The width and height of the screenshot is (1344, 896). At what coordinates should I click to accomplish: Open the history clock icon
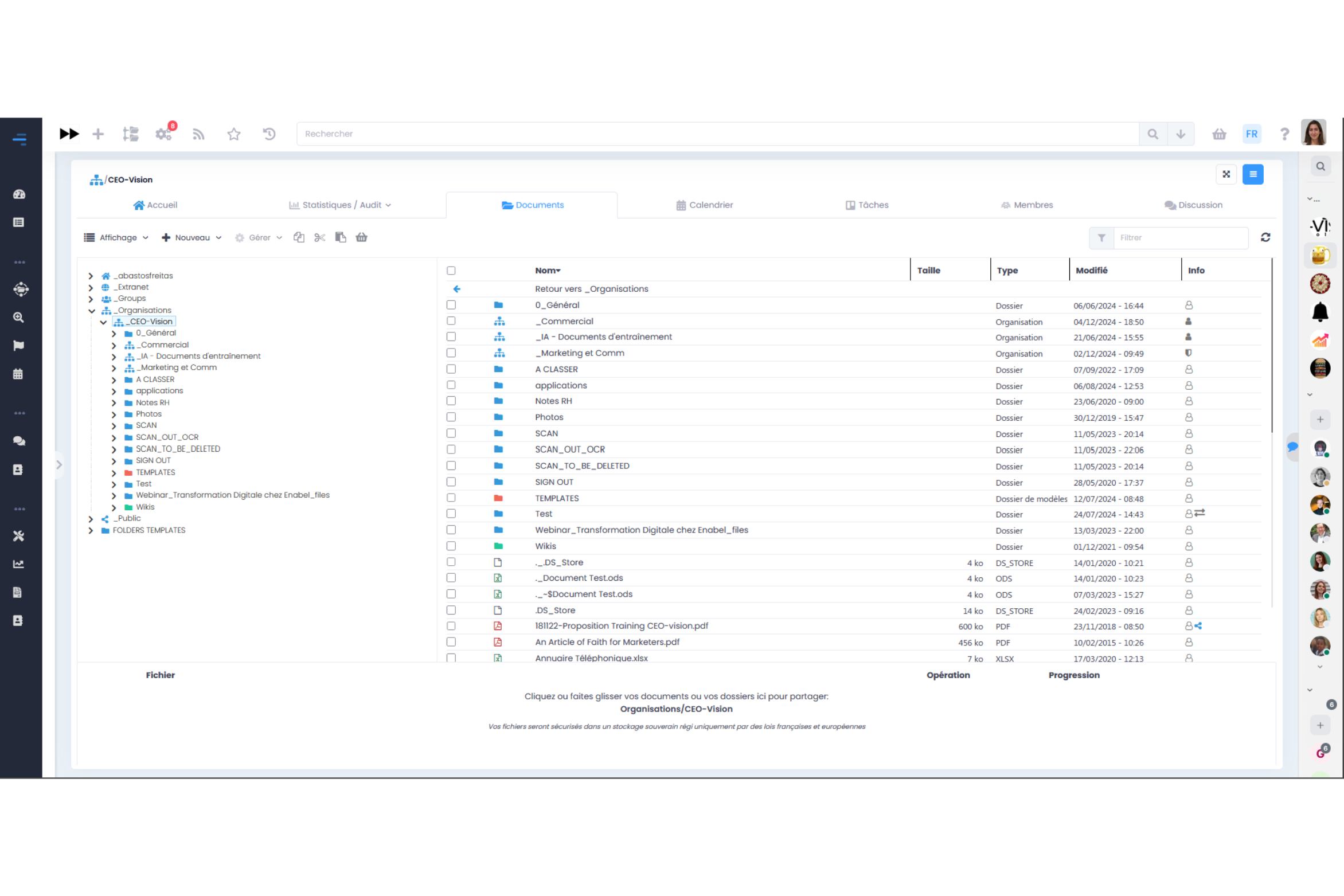(269, 134)
